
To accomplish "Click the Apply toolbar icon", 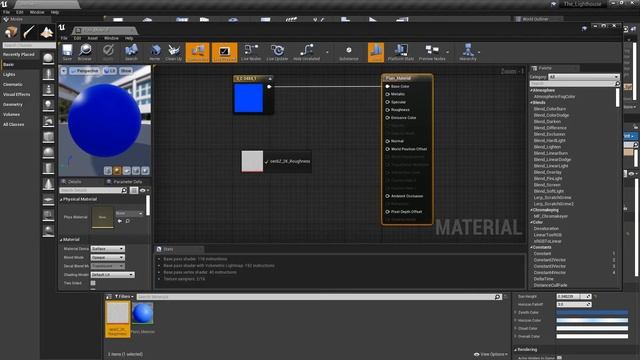I will click(108, 52).
